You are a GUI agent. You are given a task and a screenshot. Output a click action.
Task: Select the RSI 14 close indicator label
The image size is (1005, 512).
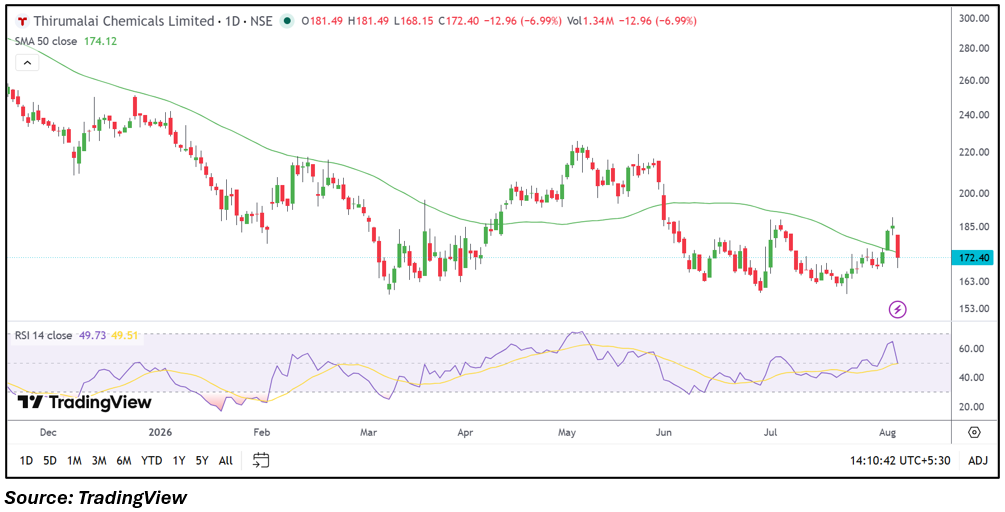coord(43,335)
